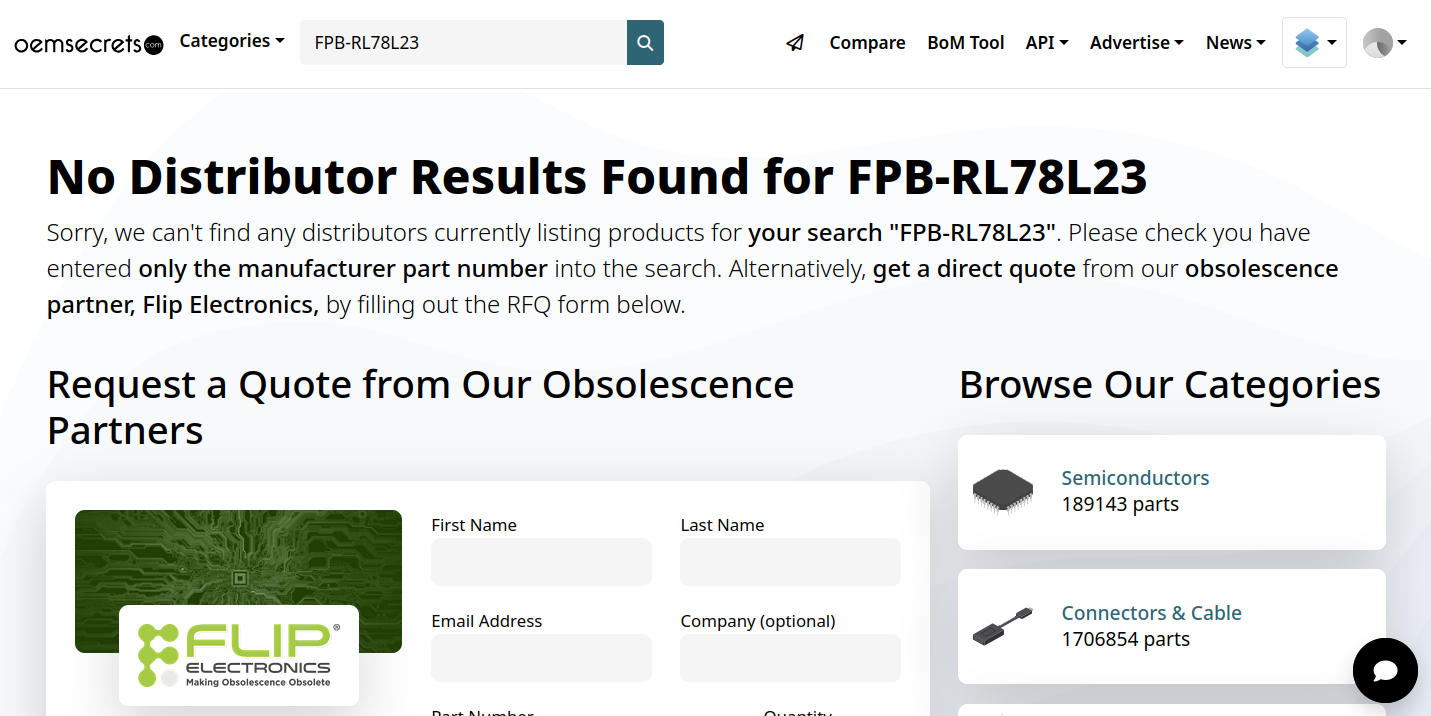Image resolution: width=1431 pixels, height=716 pixels.
Task: Open the blue layers icon dropdown
Action: (x=1314, y=43)
